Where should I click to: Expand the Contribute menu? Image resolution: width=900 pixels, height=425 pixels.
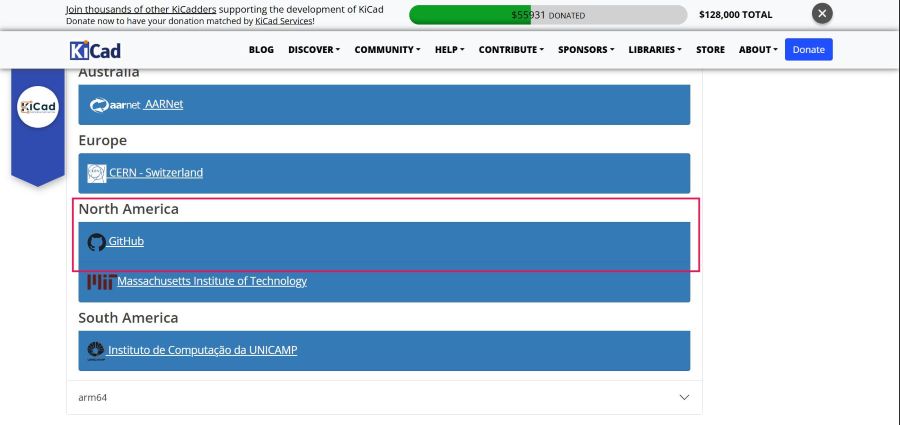point(511,50)
